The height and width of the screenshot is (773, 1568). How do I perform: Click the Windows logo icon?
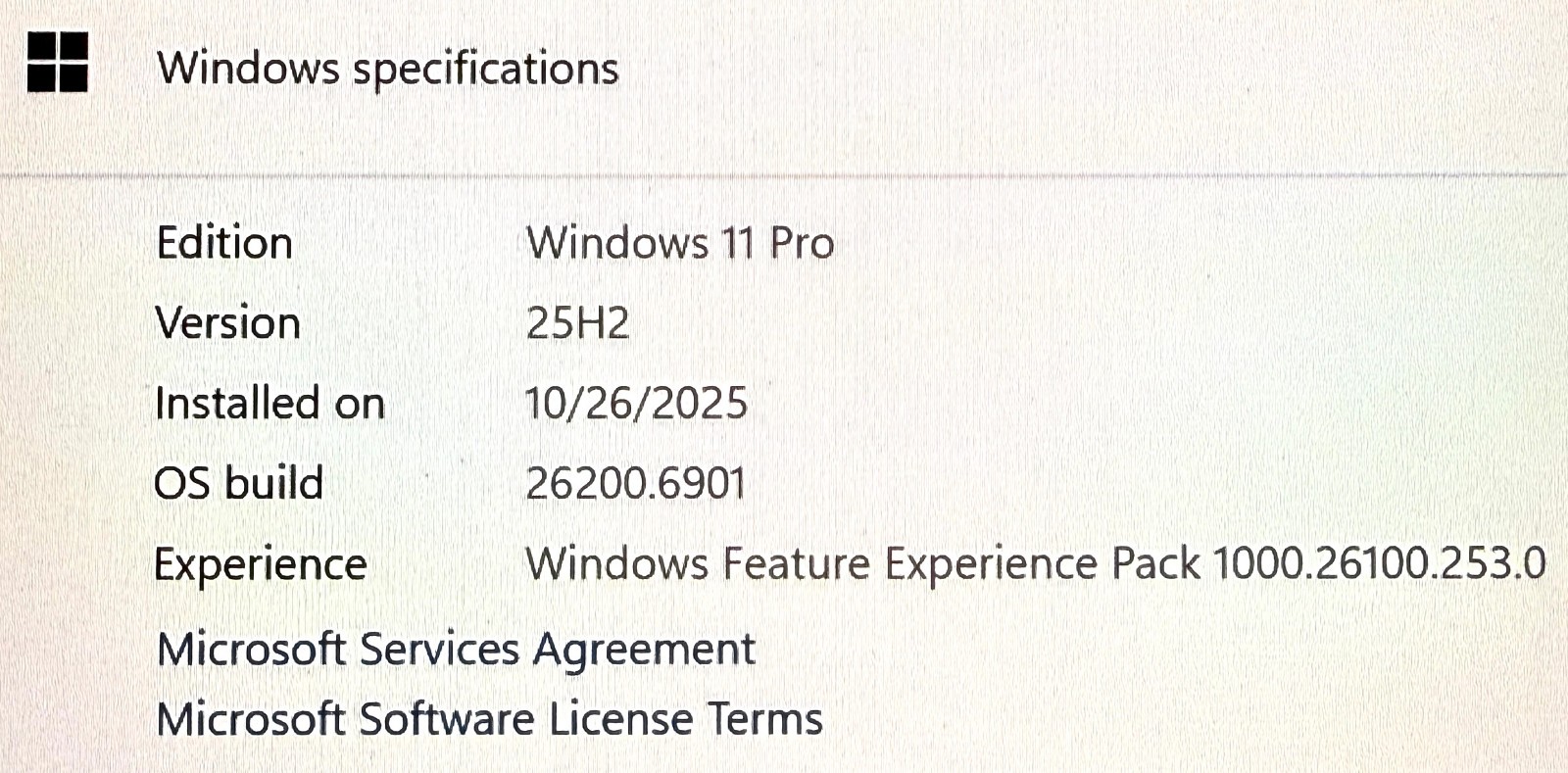[x=58, y=62]
